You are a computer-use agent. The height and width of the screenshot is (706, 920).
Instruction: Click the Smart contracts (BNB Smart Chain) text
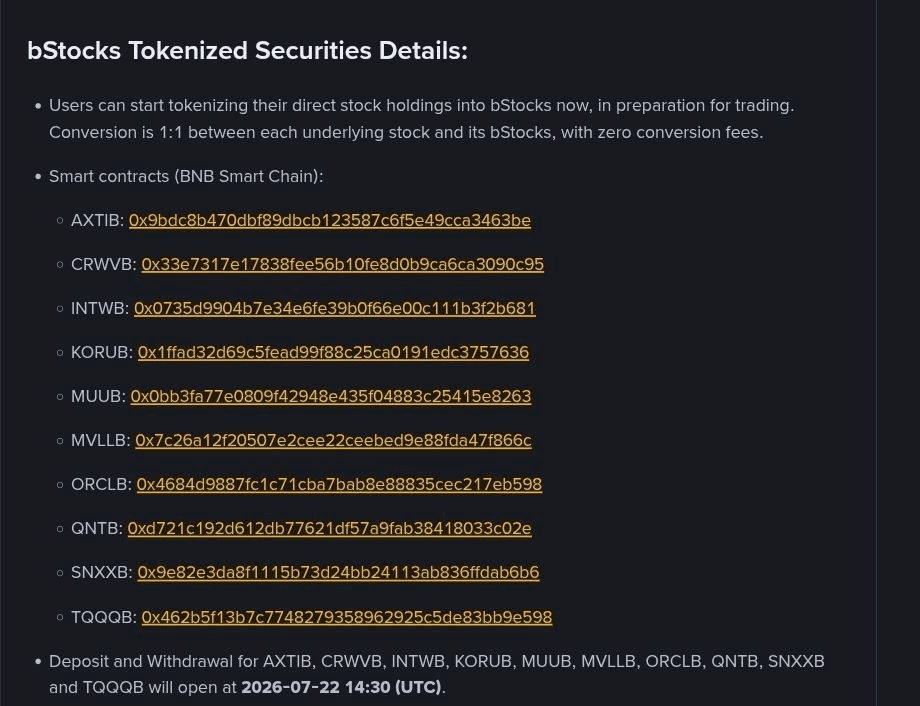coord(186,176)
